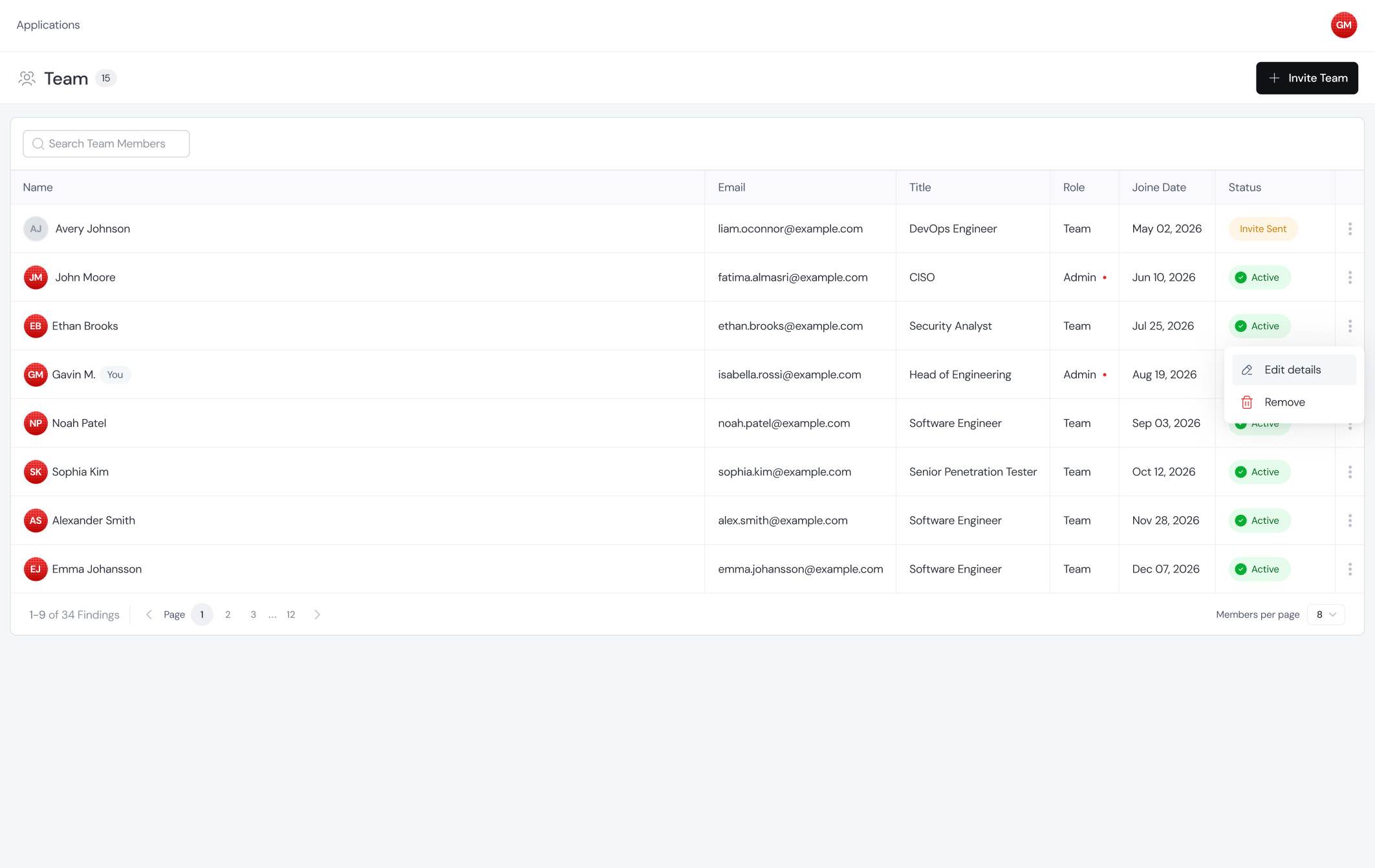Open three-dot menu for Alexander Smith
Screen dimensions: 1375x868
tap(1350, 521)
